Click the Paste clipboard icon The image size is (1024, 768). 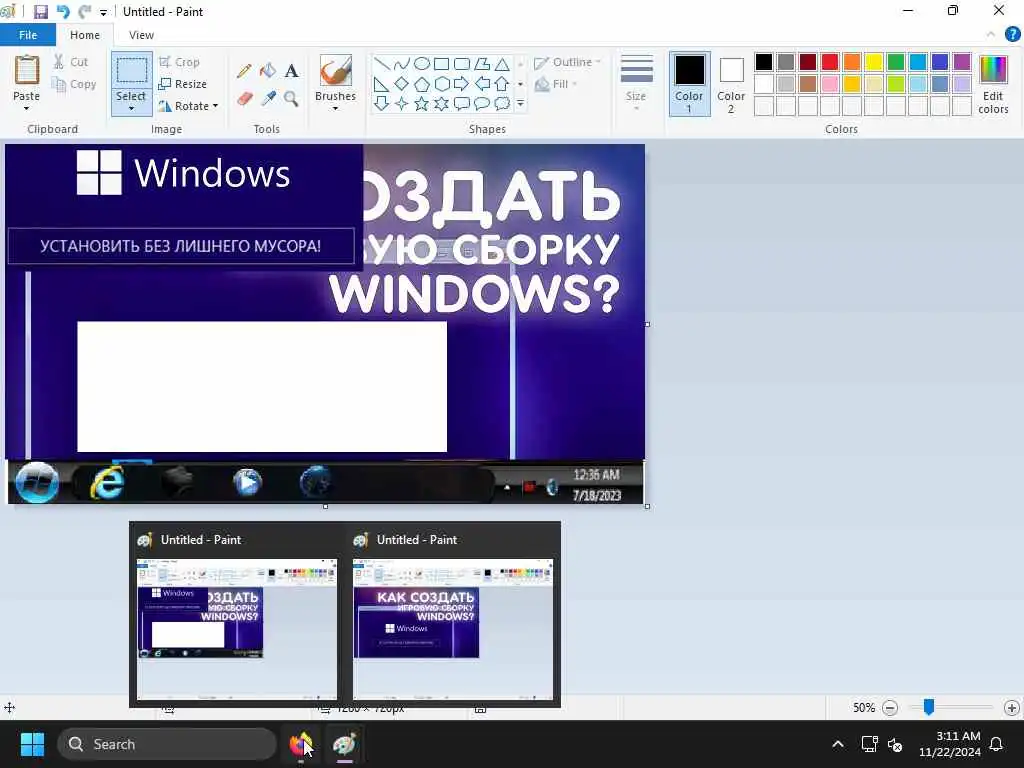click(x=27, y=71)
